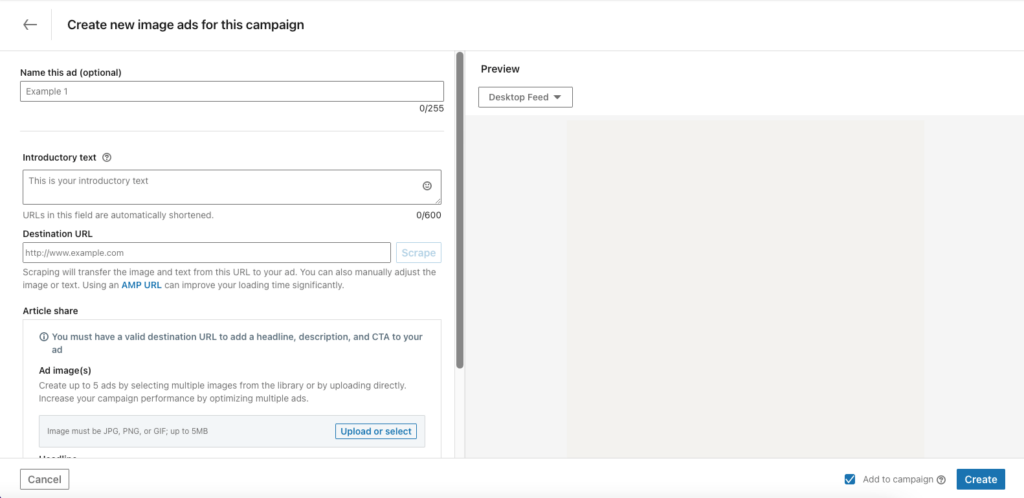The image size is (1024, 498).
Task: Focus the Name this ad field
Action: (232, 91)
